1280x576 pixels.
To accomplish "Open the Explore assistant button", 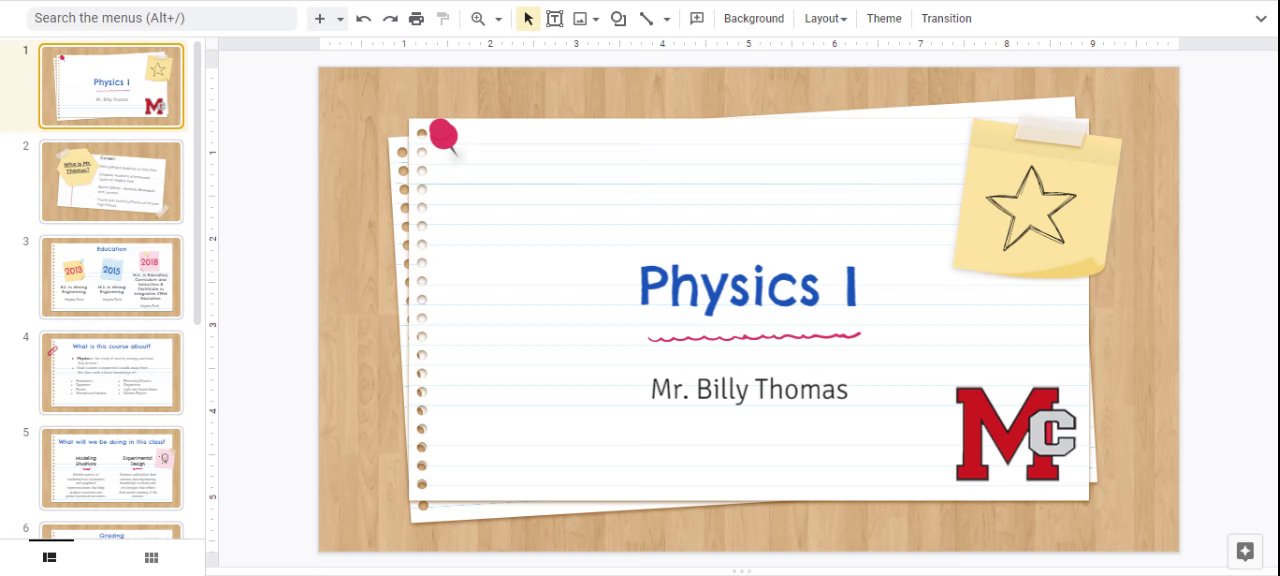I will (1245, 551).
